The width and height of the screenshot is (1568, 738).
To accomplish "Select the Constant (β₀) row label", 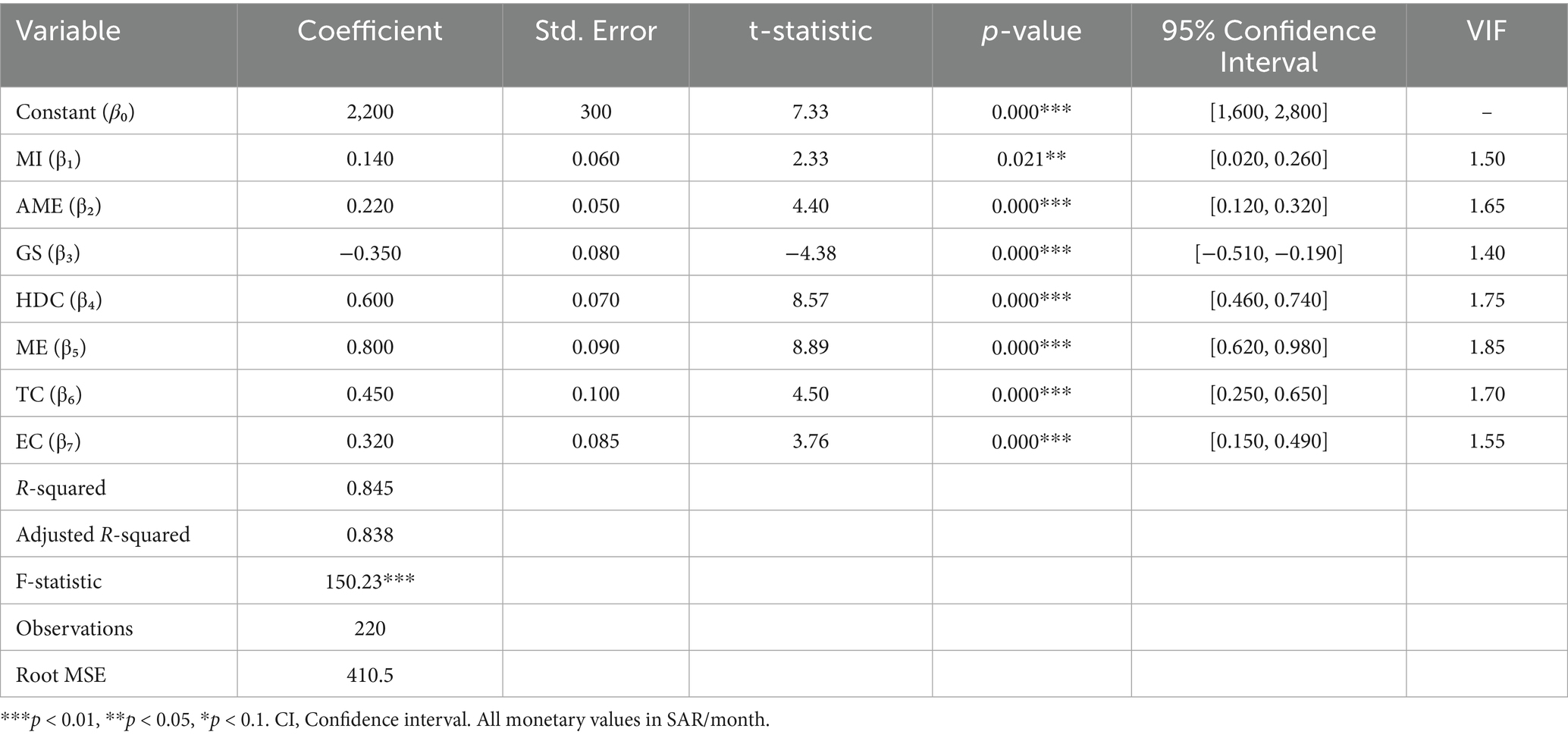I will [x=76, y=112].
